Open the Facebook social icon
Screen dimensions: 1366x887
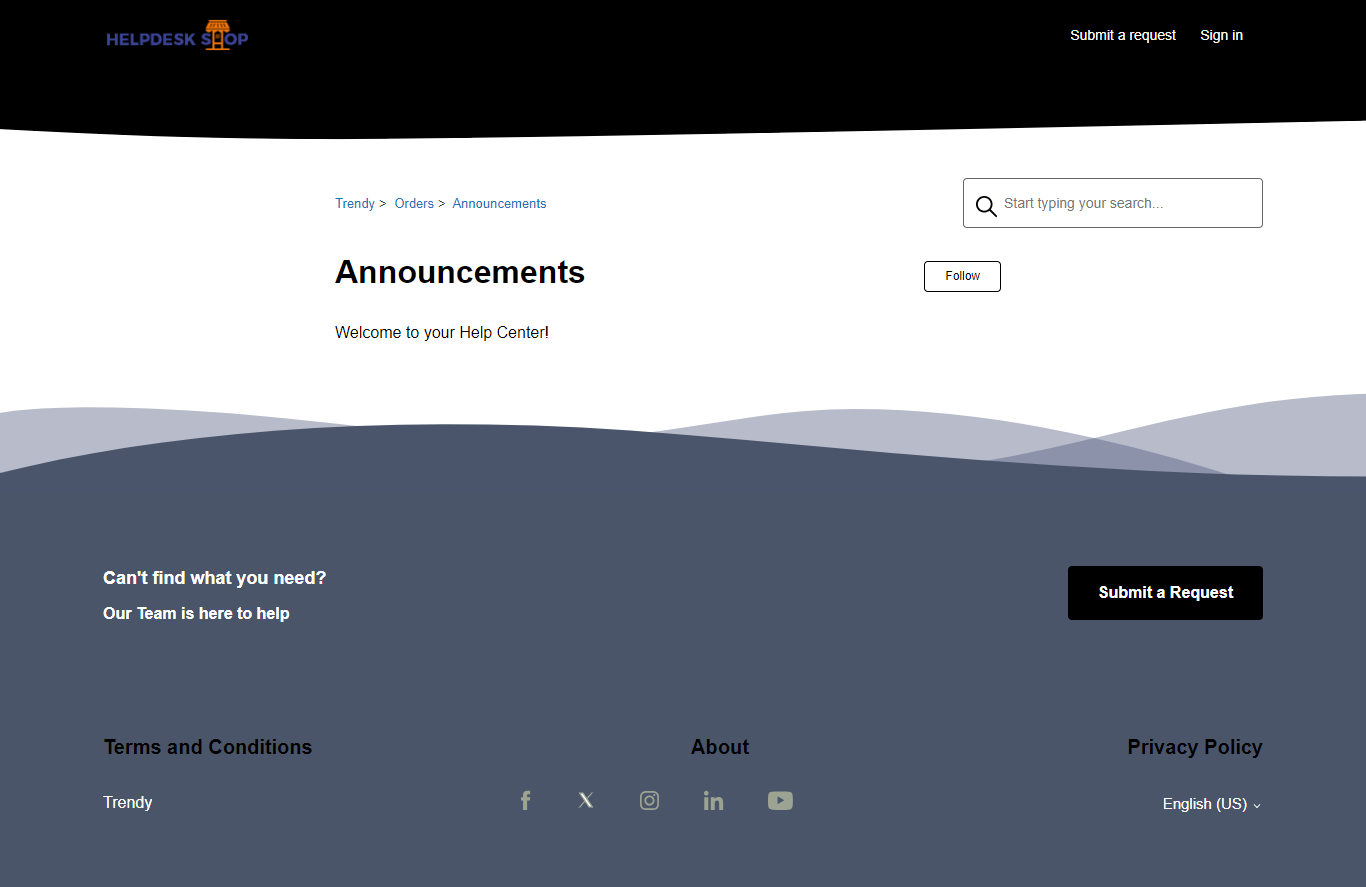(525, 801)
